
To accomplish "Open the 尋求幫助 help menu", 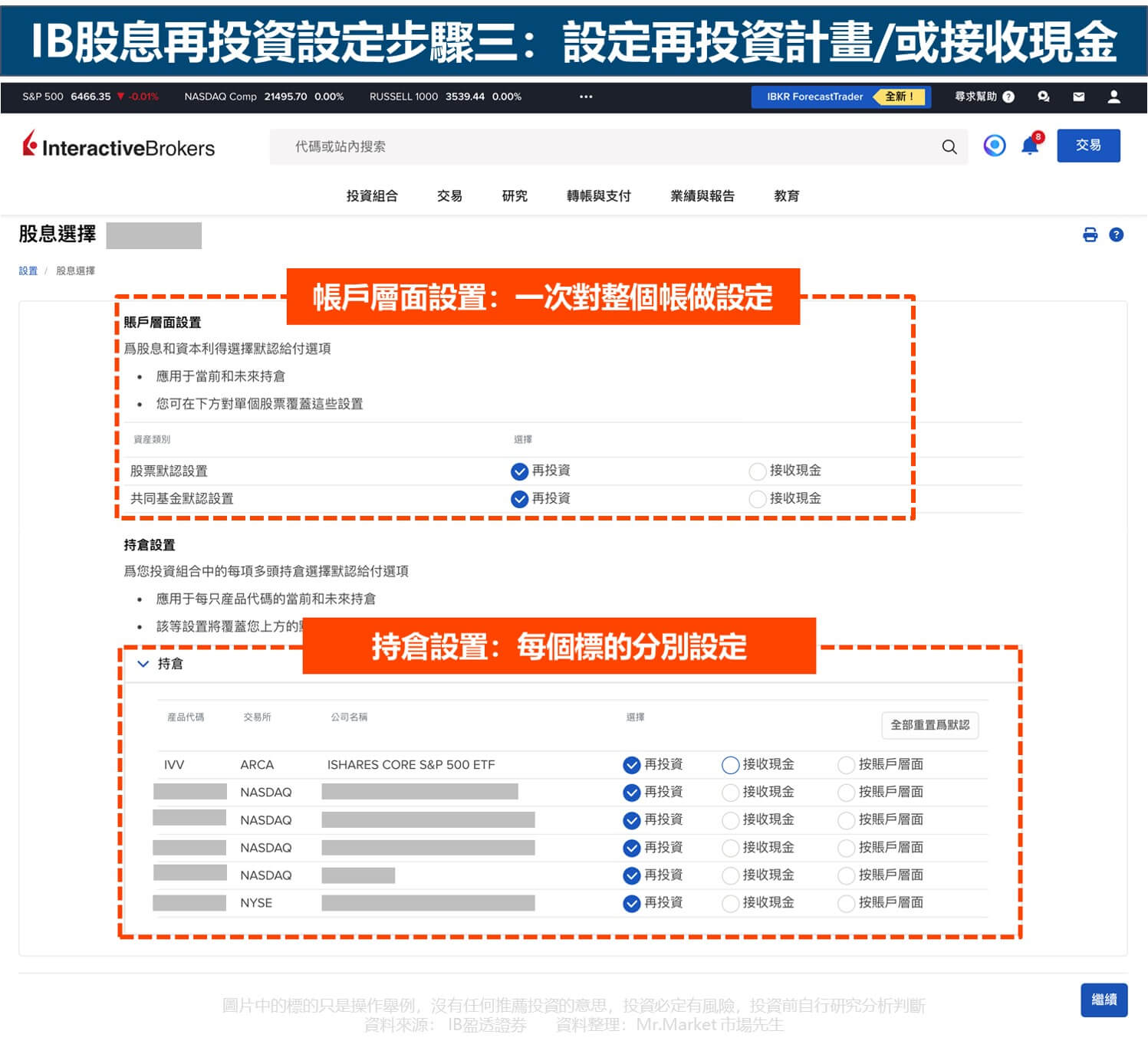I will [x=984, y=97].
